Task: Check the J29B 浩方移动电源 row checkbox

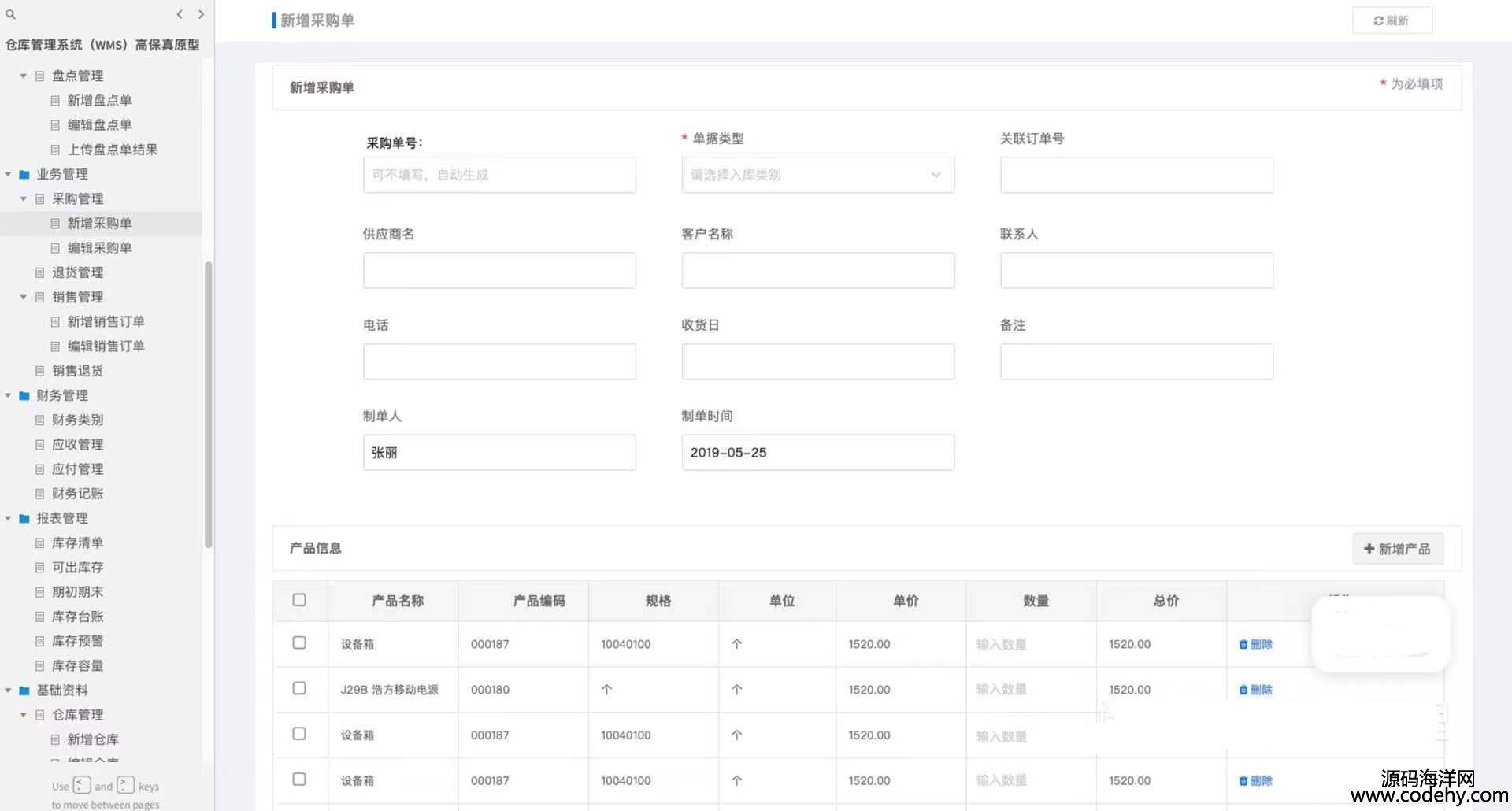Action: (299, 688)
